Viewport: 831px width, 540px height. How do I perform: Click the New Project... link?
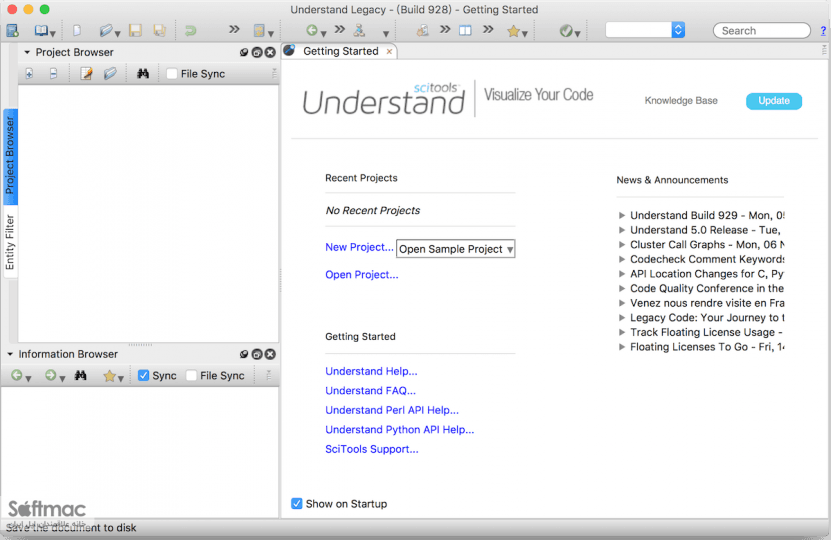[x=359, y=247]
